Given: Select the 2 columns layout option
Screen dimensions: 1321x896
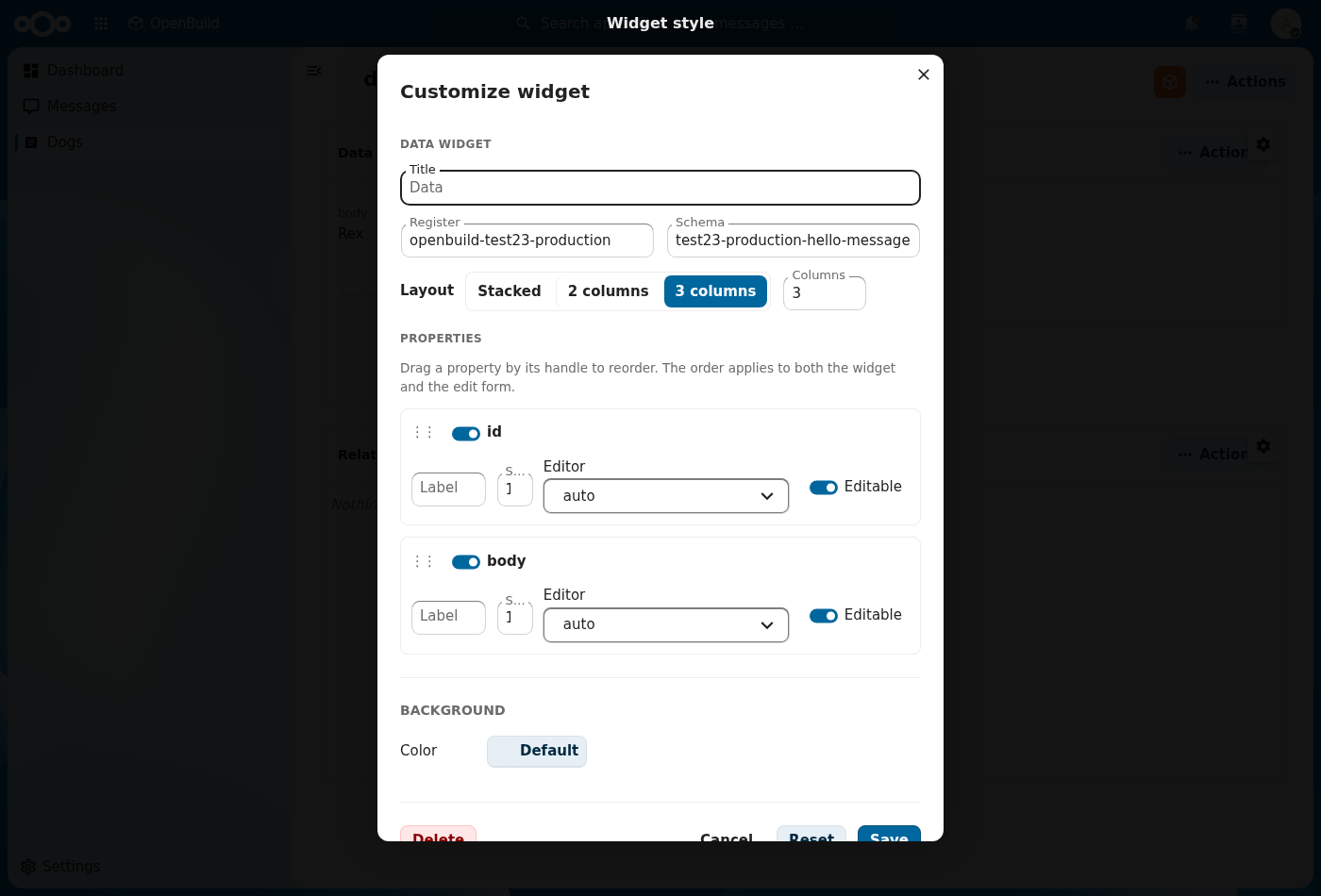Looking at the screenshot, I should [609, 291].
